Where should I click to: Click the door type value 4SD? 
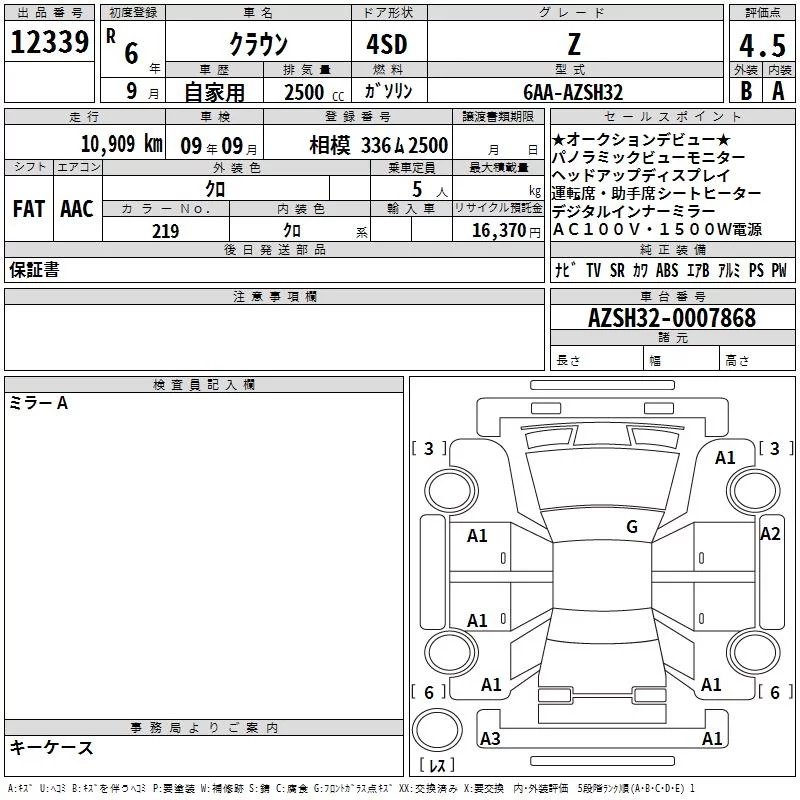click(x=387, y=45)
